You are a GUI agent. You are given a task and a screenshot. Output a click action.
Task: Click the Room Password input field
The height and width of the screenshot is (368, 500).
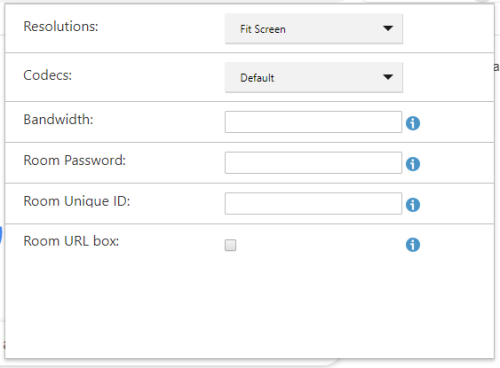tap(313, 163)
